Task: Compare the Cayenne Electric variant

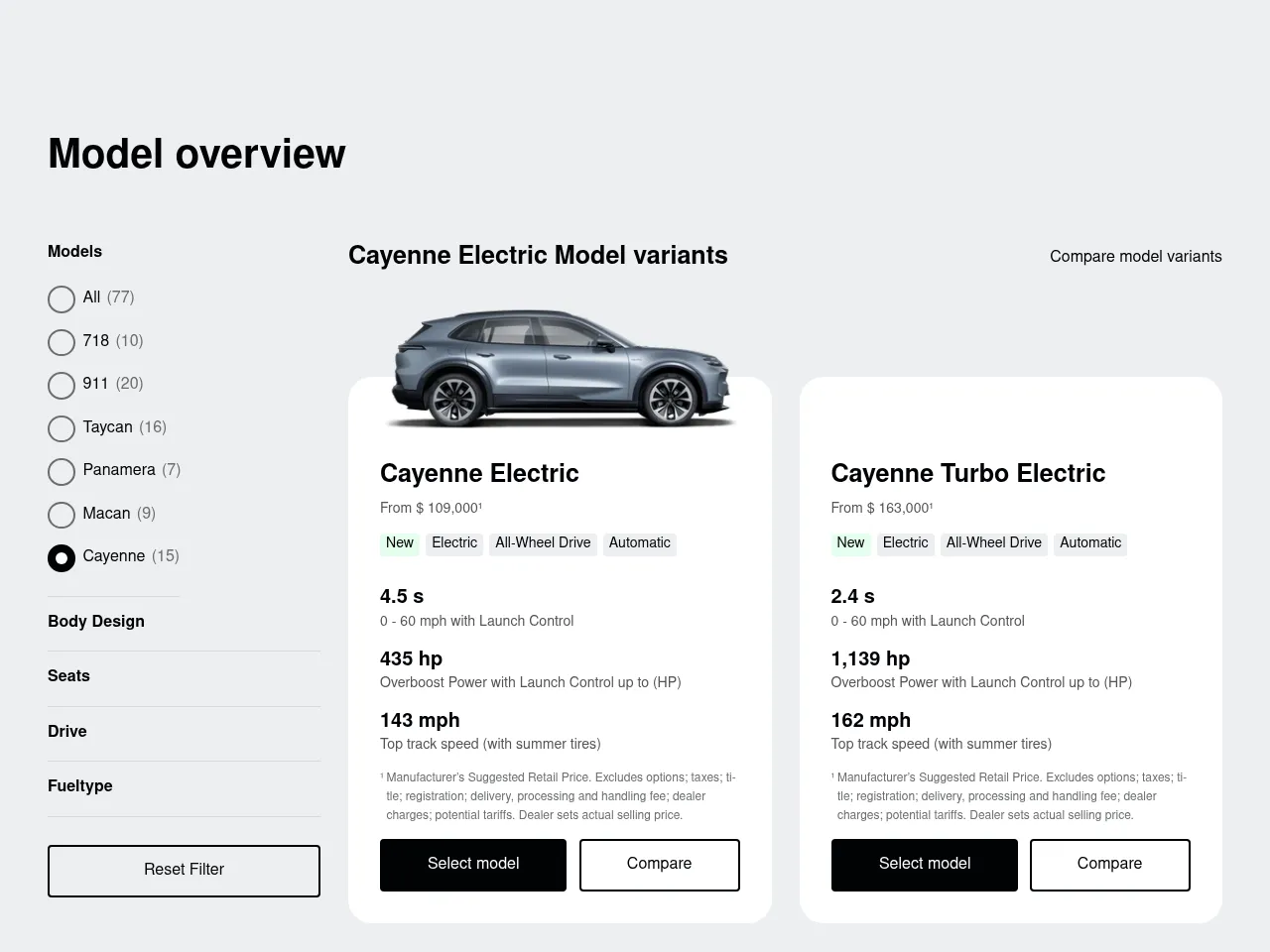Action: click(659, 864)
